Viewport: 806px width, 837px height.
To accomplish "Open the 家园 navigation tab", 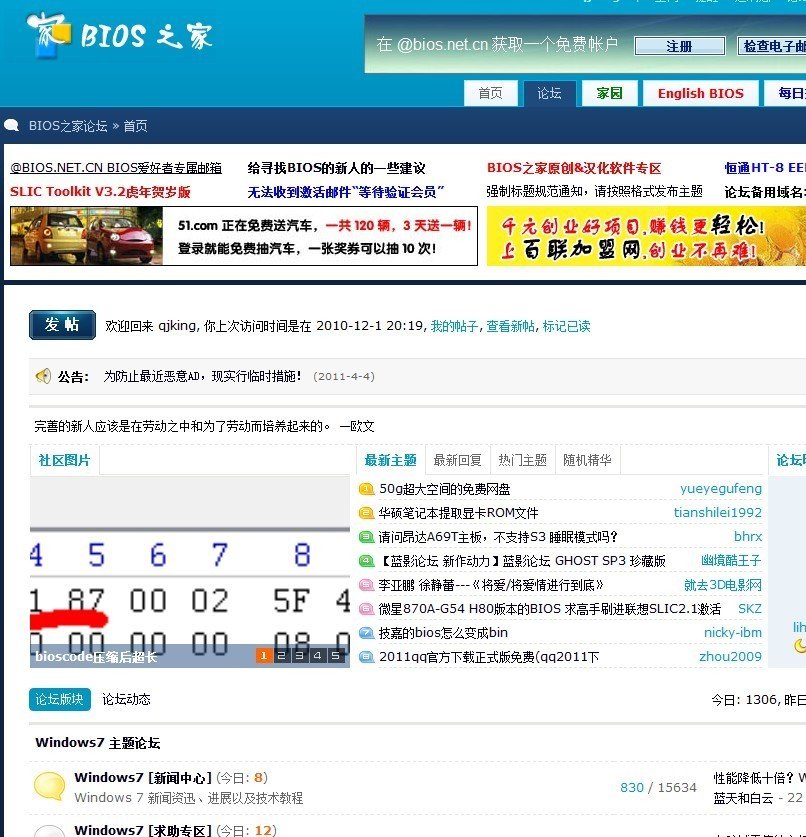I will 610,93.
